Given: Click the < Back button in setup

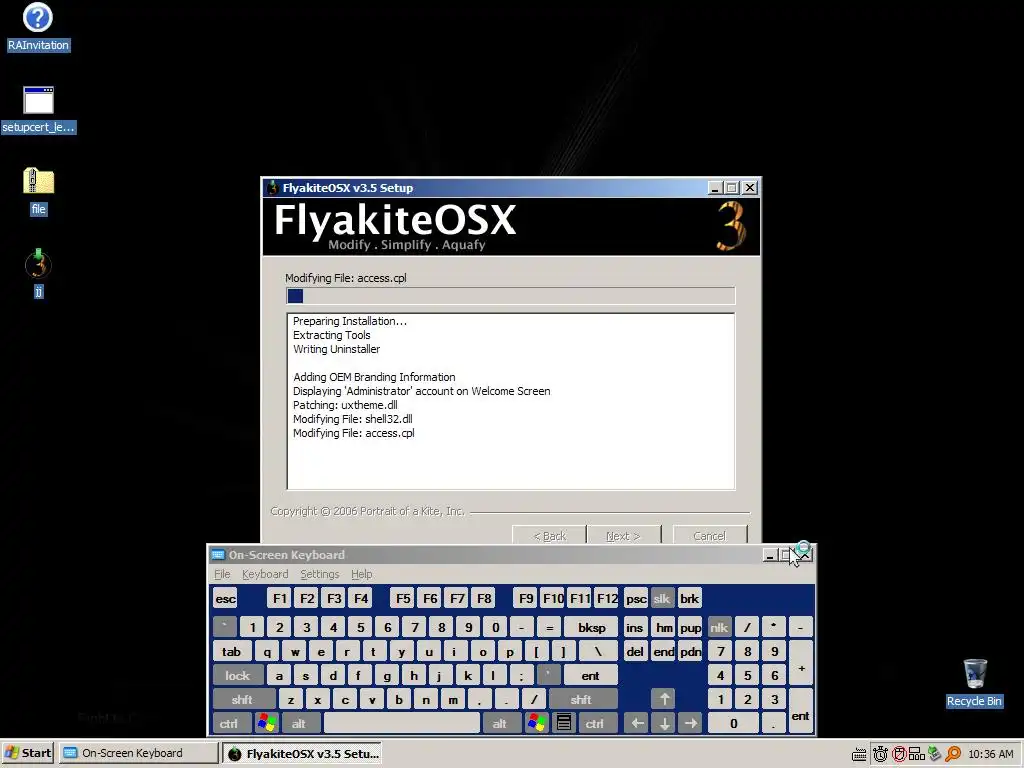Looking at the screenshot, I should tap(549, 536).
